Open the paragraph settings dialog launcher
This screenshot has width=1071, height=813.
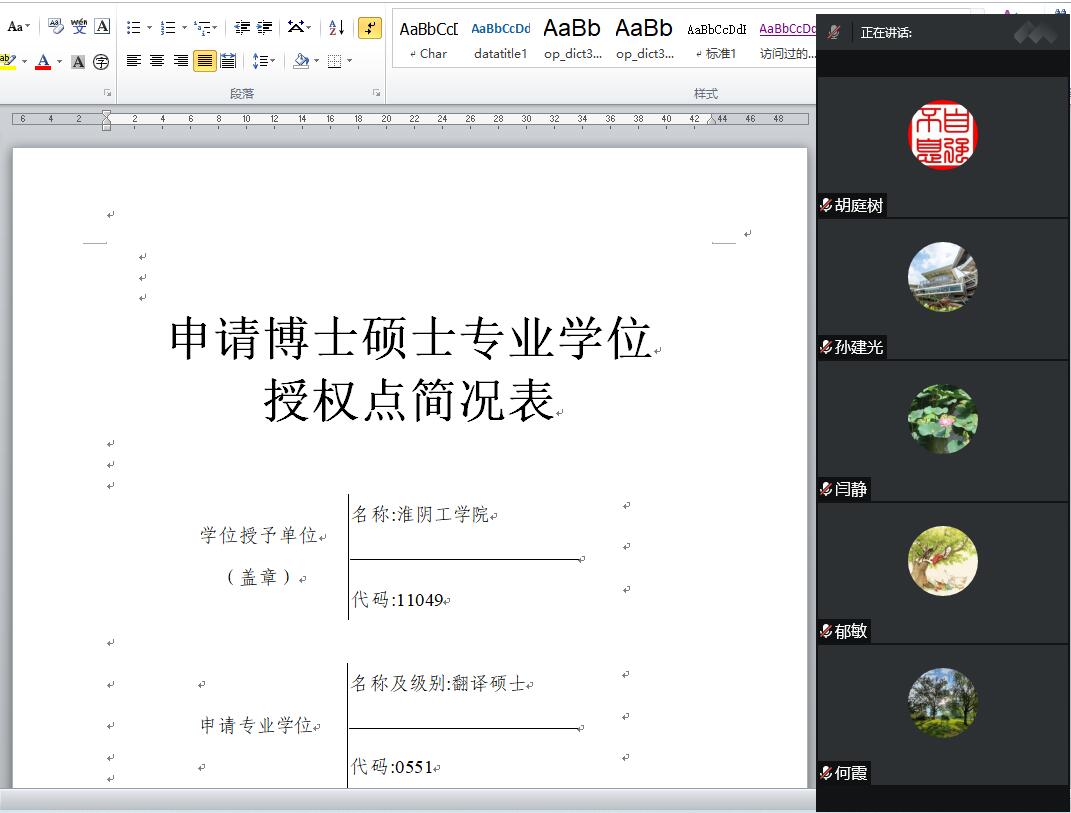click(377, 93)
